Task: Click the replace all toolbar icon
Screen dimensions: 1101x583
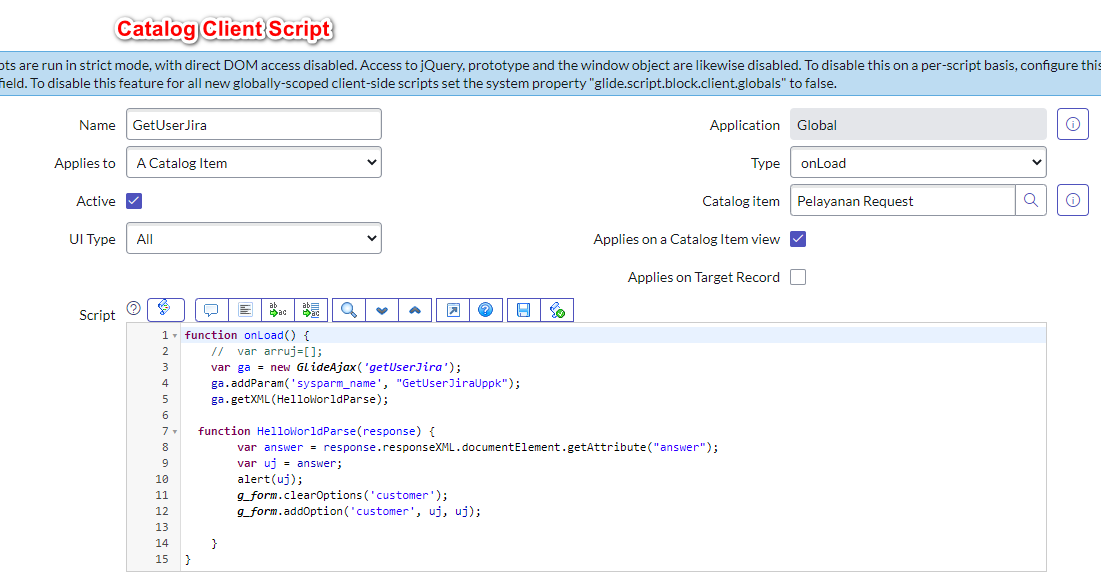Action: tap(311, 310)
